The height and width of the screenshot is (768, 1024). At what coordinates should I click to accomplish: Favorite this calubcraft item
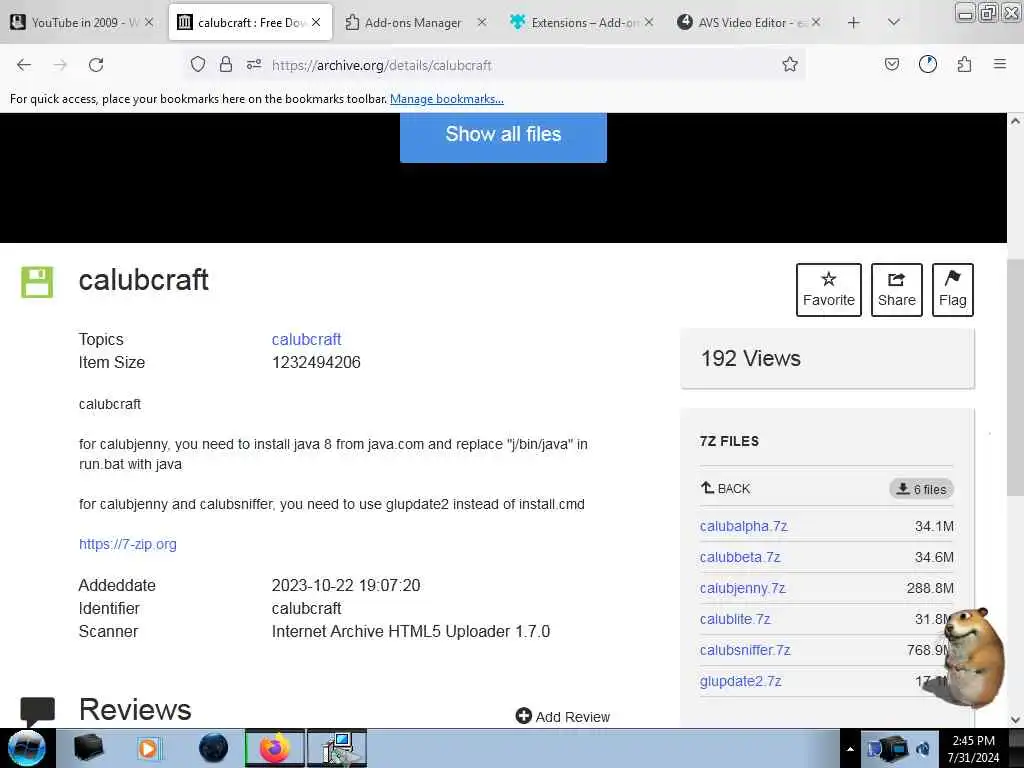click(829, 290)
